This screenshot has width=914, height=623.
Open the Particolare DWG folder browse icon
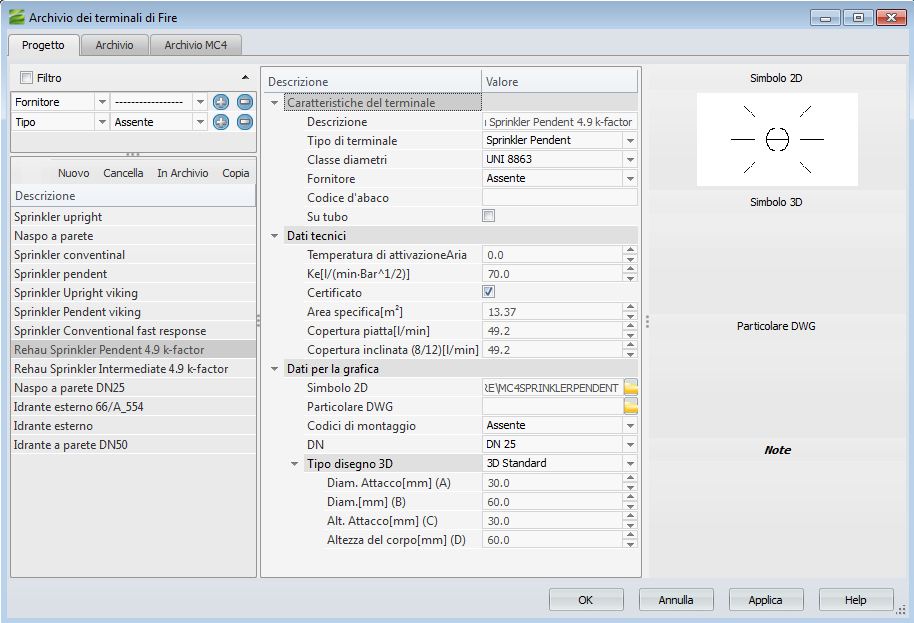[x=631, y=406]
